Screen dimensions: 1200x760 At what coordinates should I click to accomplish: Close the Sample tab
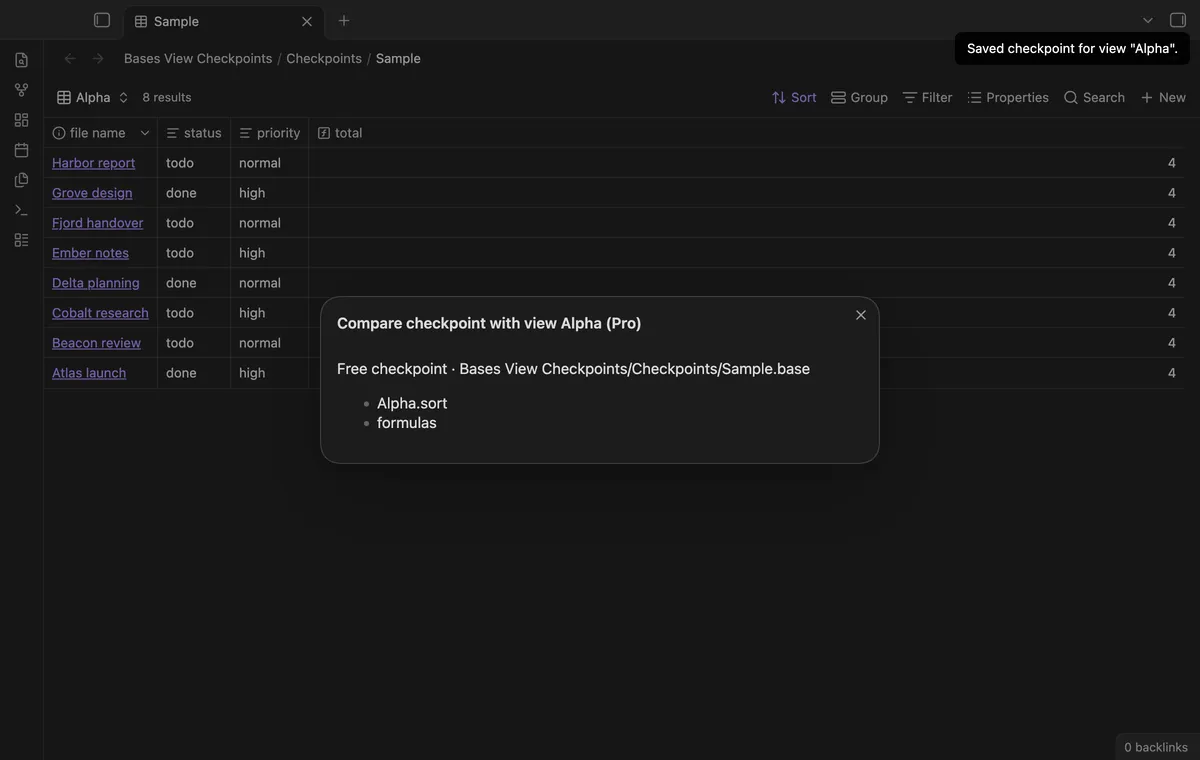[307, 21]
